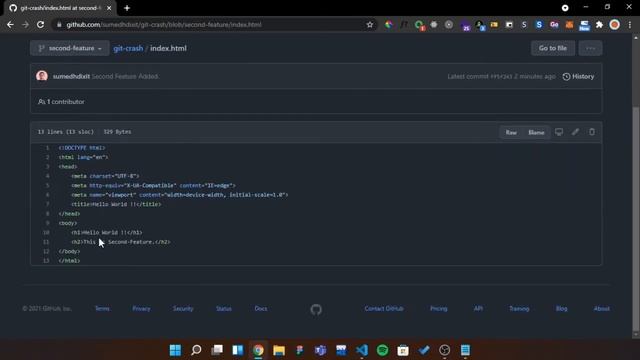Edit this file with pencil icon
Viewport: 640px width, 360px height.
[575, 132]
